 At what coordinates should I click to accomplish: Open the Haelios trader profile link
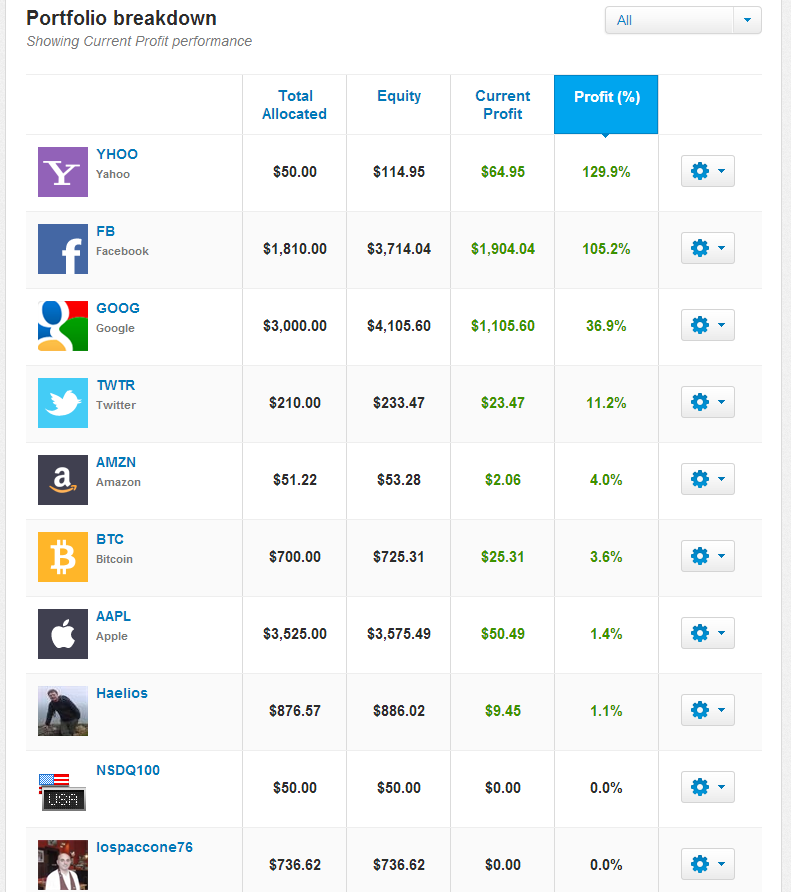122,693
